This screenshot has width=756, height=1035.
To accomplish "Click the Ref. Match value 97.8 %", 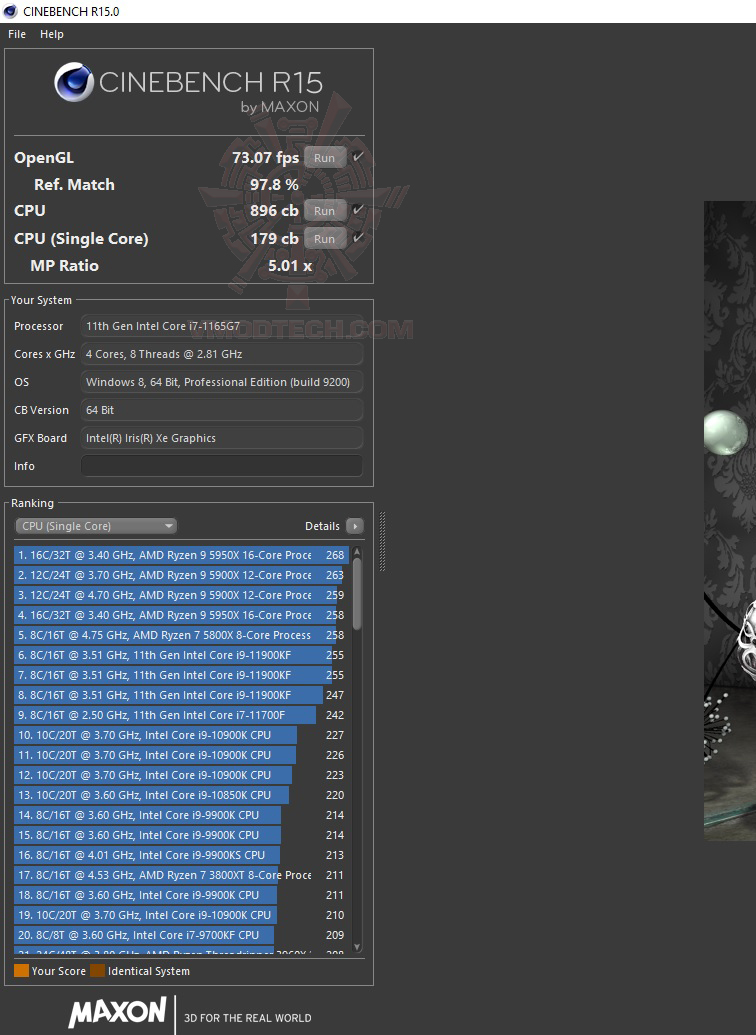I will point(274,185).
